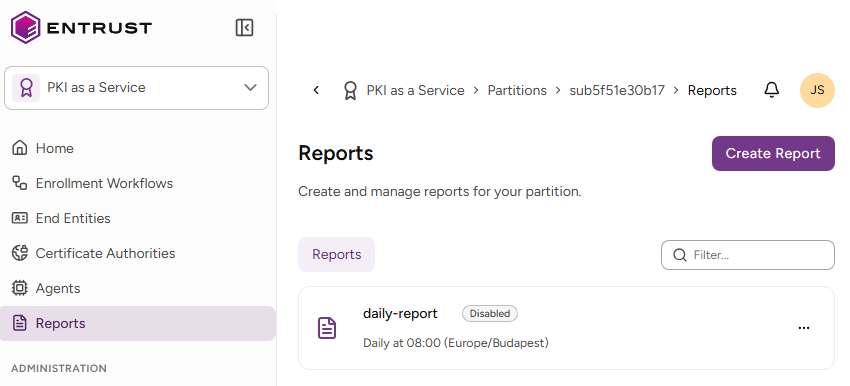
Task: Click the End Entities ID card icon
Action: [x=20, y=218]
